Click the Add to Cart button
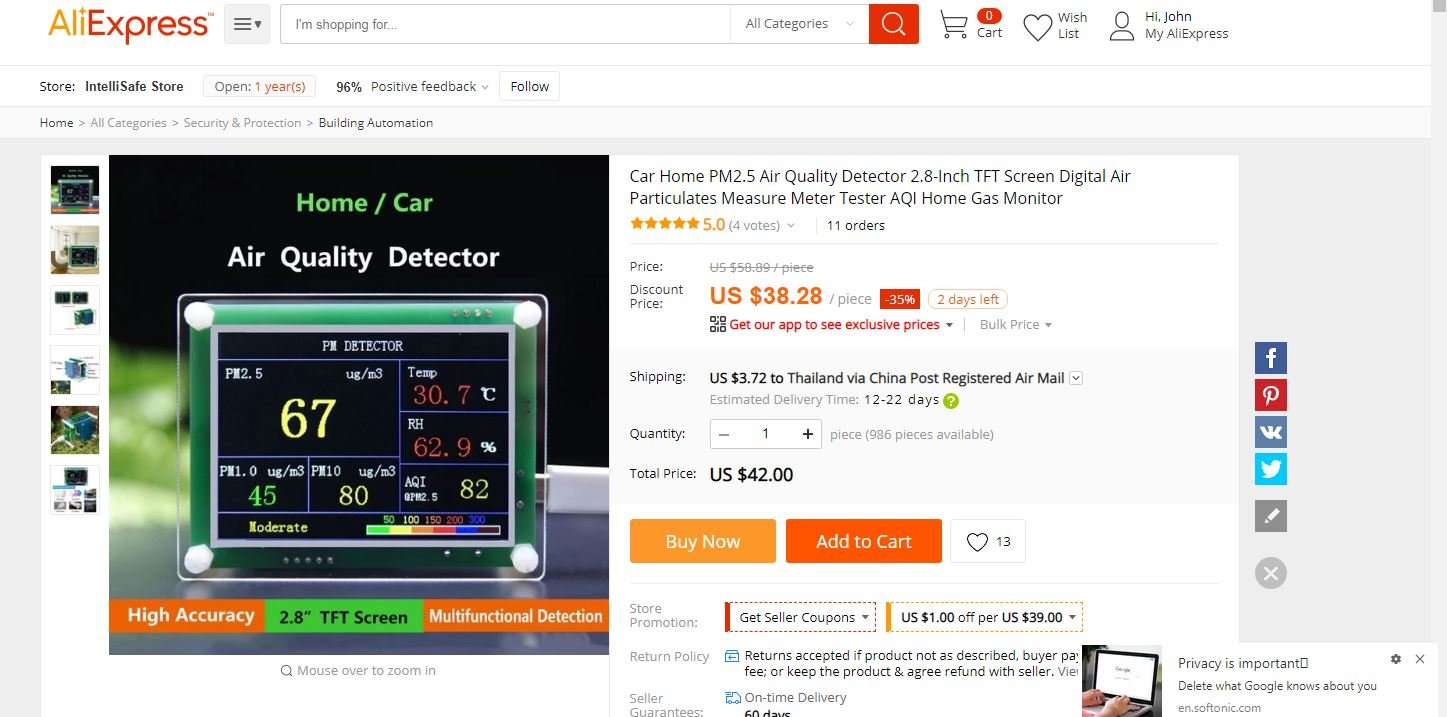 [x=864, y=541]
